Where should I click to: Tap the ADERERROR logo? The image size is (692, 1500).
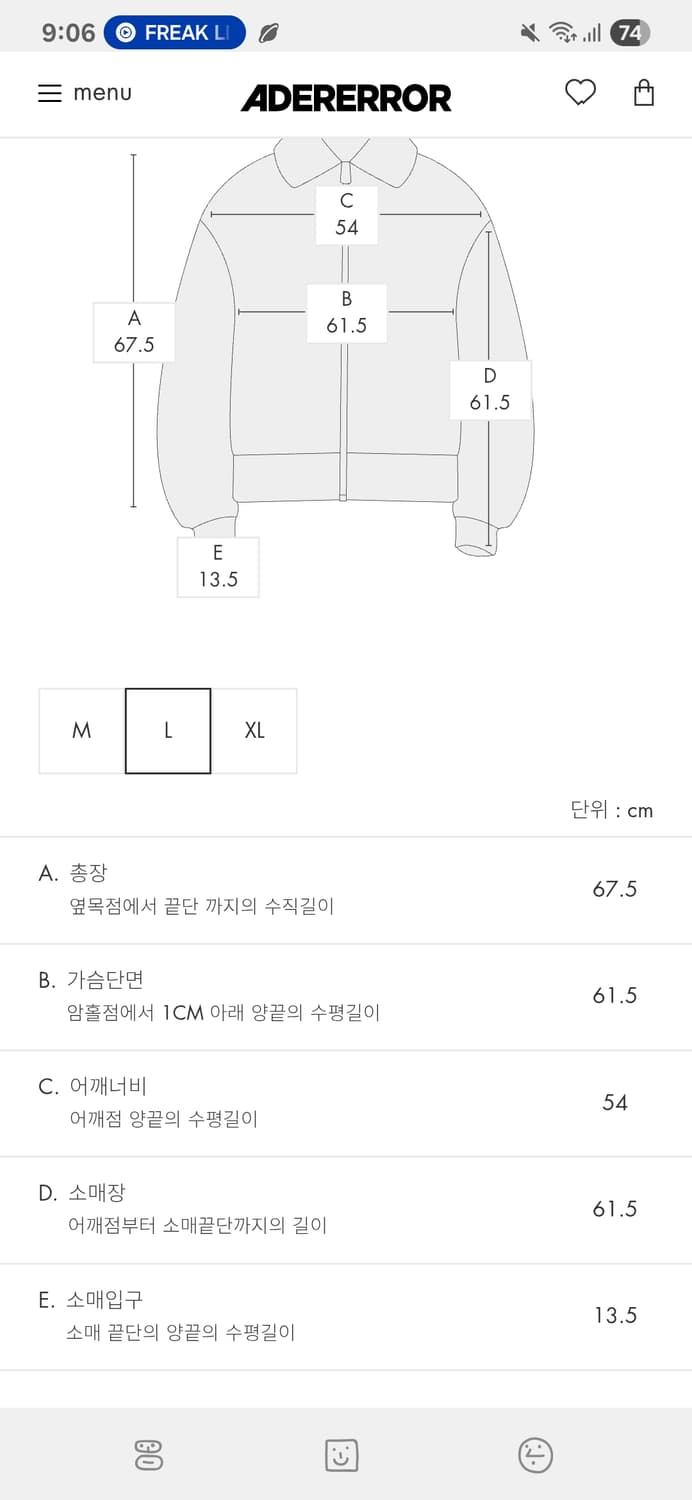click(x=346, y=97)
